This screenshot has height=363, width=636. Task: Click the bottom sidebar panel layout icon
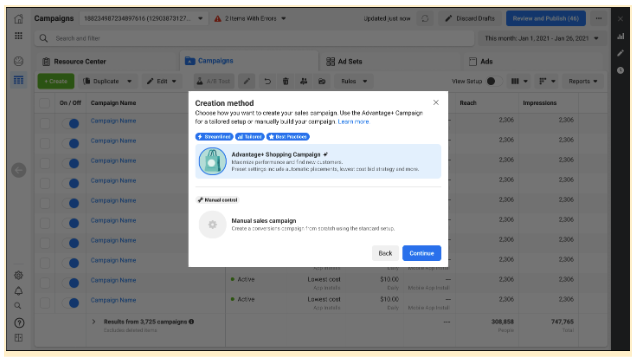tap(19, 338)
